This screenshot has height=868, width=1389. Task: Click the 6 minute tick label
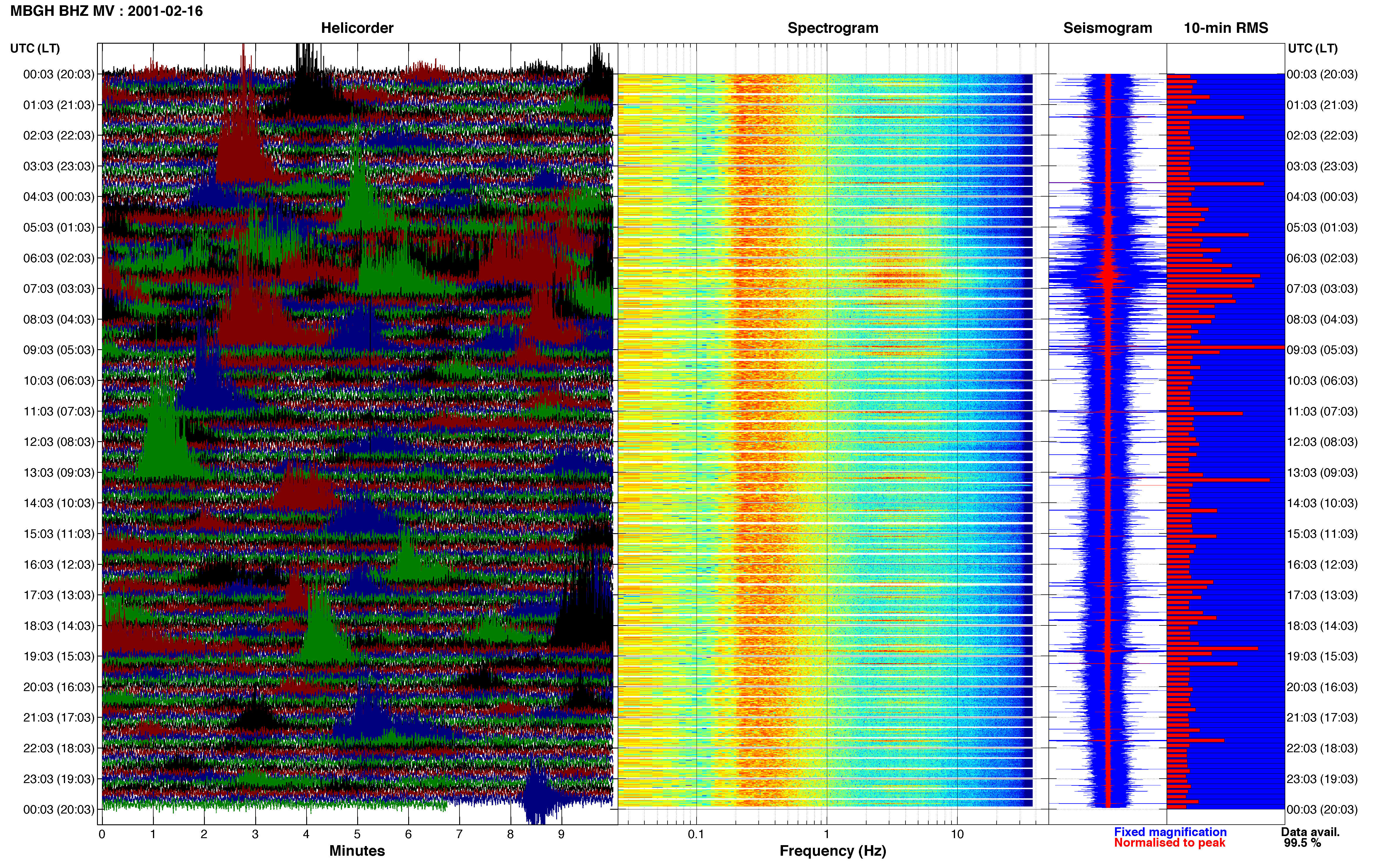pyautogui.click(x=408, y=834)
